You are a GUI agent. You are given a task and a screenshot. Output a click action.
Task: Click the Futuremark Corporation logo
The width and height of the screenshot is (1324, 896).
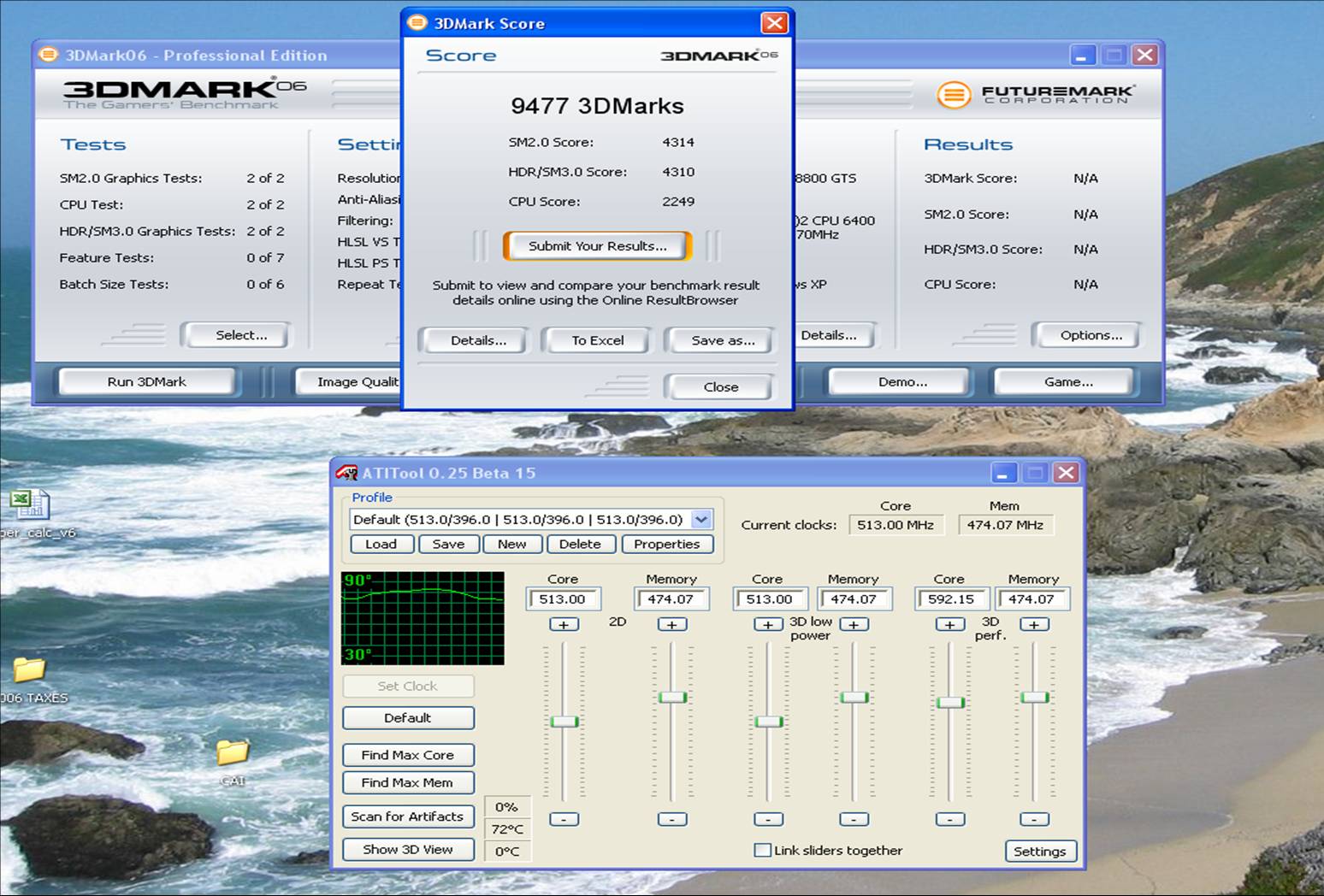pyautogui.click(x=1036, y=93)
